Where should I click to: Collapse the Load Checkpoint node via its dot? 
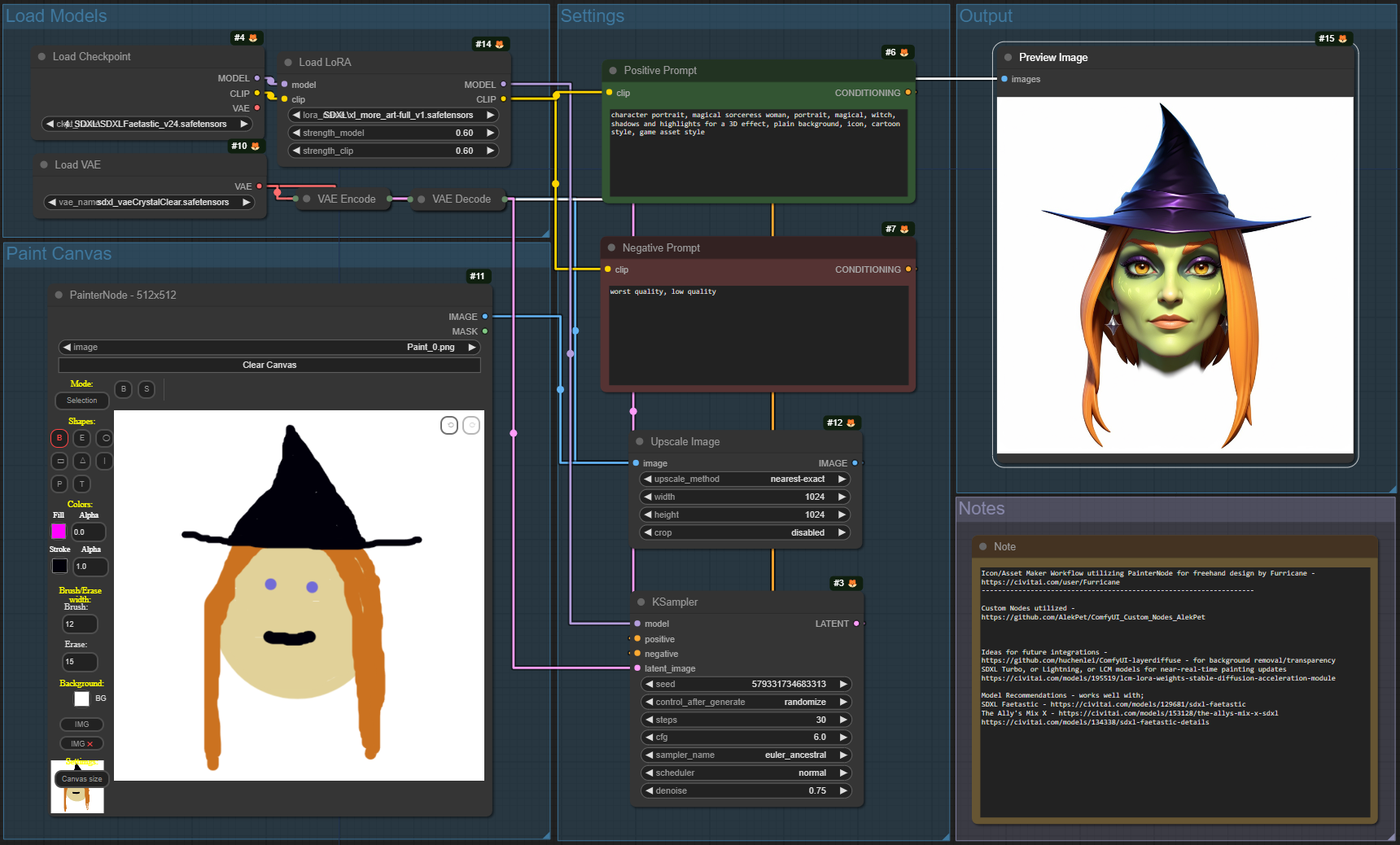(x=42, y=57)
